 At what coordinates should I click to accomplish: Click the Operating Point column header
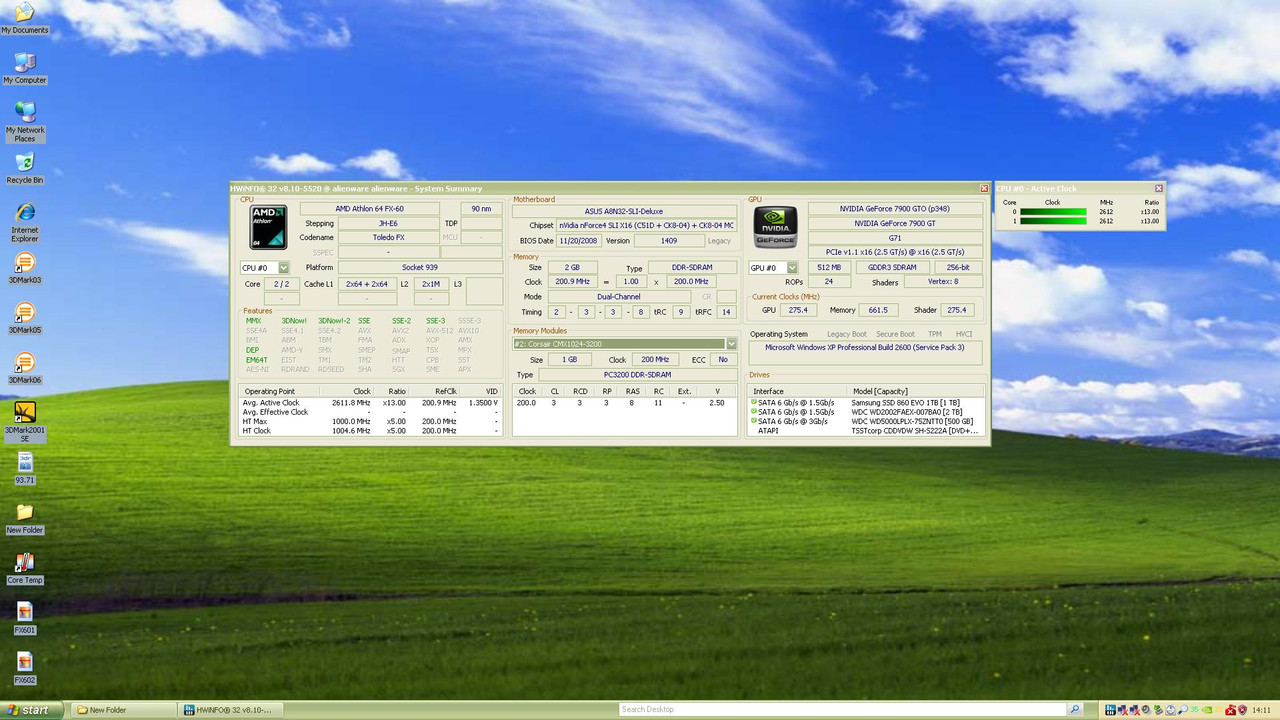point(270,391)
